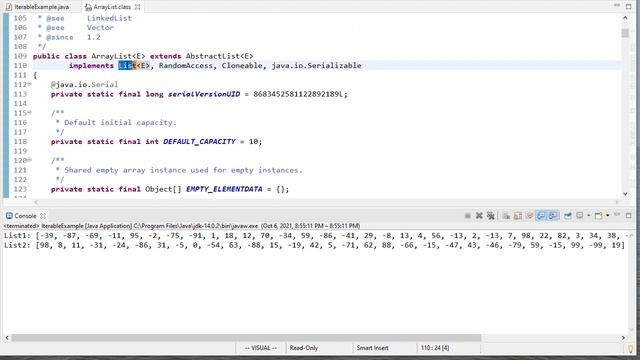Click 'Default initial capacity.' comment text

click(x=120, y=122)
